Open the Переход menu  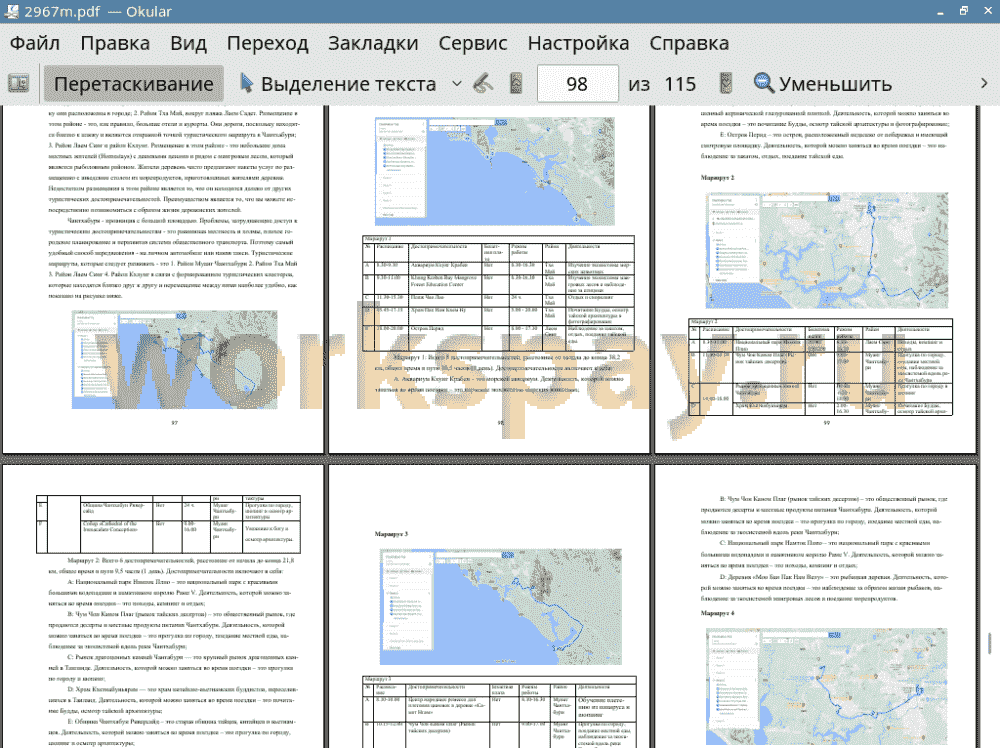pyautogui.click(x=267, y=43)
